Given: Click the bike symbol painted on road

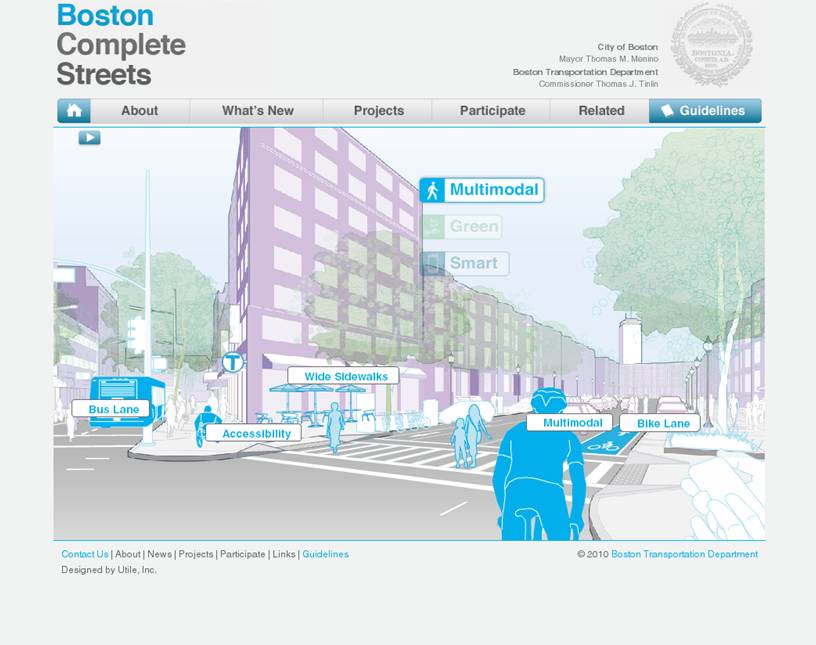Looking at the screenshot, I should click(x=603, y=446).
